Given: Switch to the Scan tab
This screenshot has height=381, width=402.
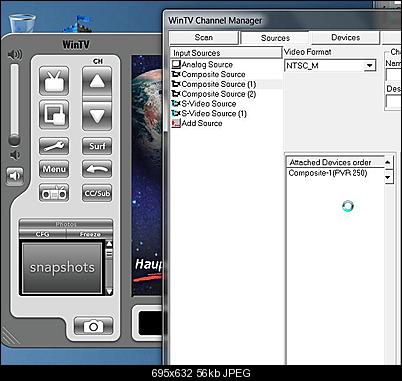Looking at the screenshot, I should [204, 37].
